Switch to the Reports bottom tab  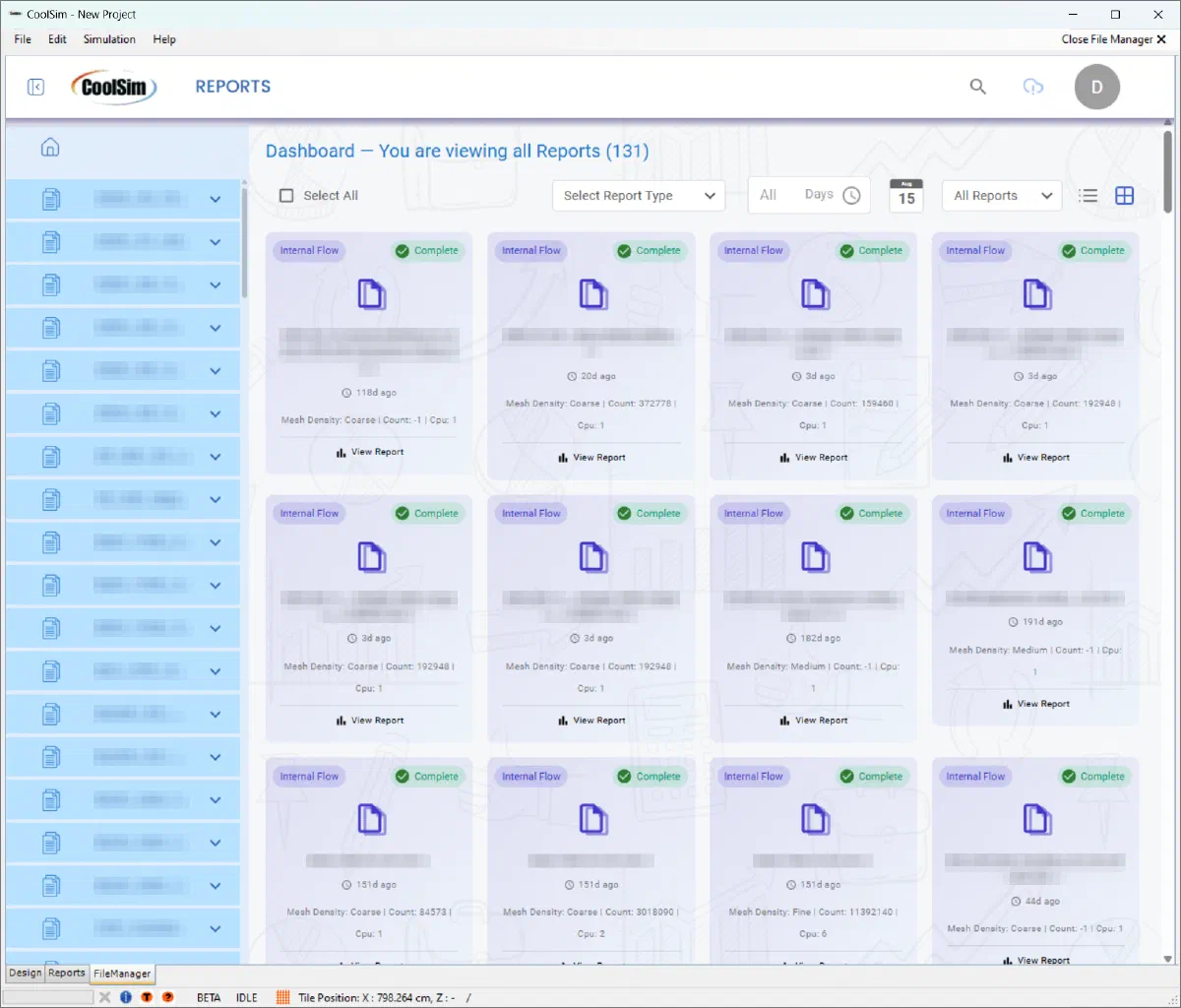pyautogui.click(x=67, y=973)
